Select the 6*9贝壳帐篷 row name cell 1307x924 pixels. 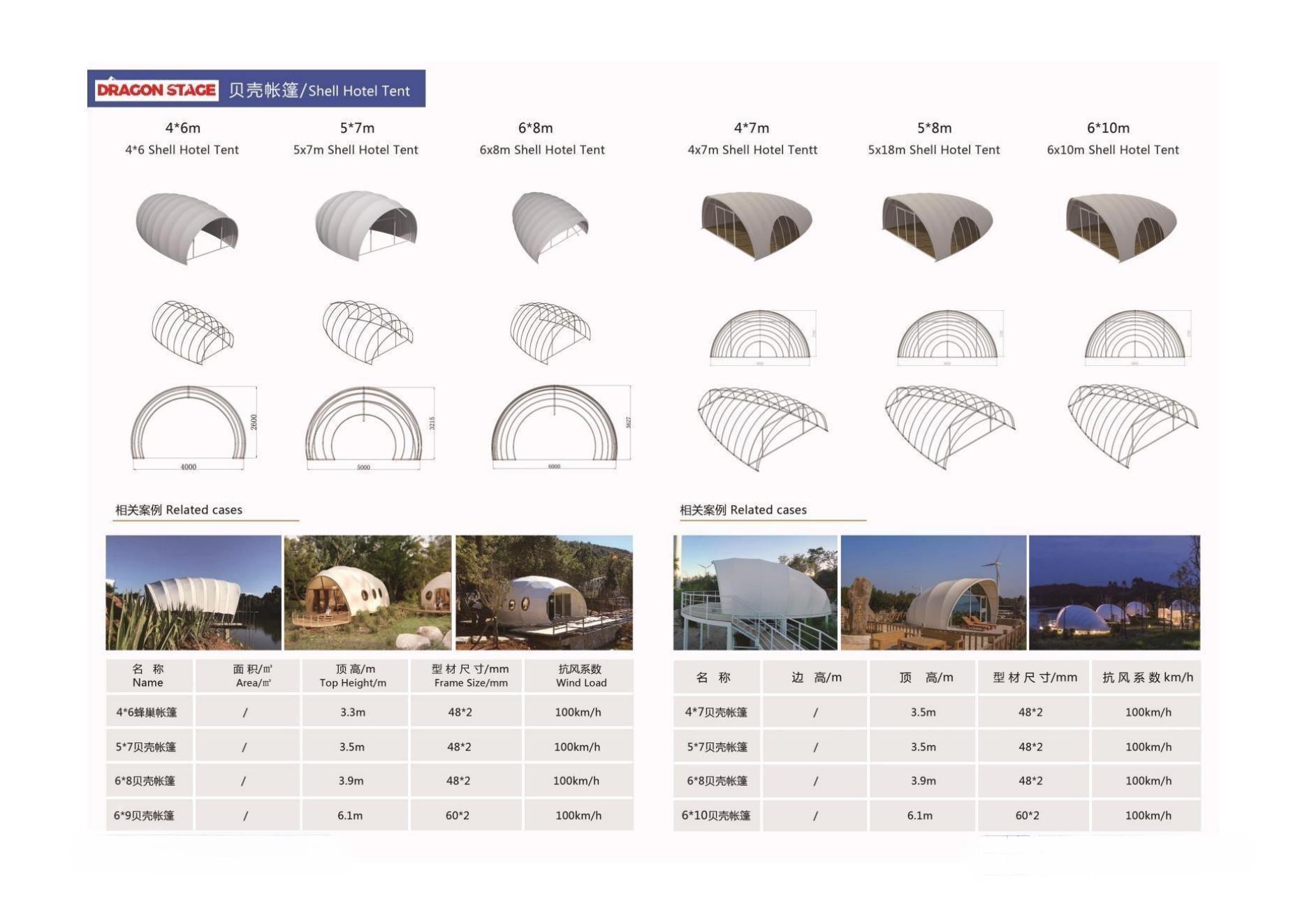pyautogui.click(x=149, y=814)
